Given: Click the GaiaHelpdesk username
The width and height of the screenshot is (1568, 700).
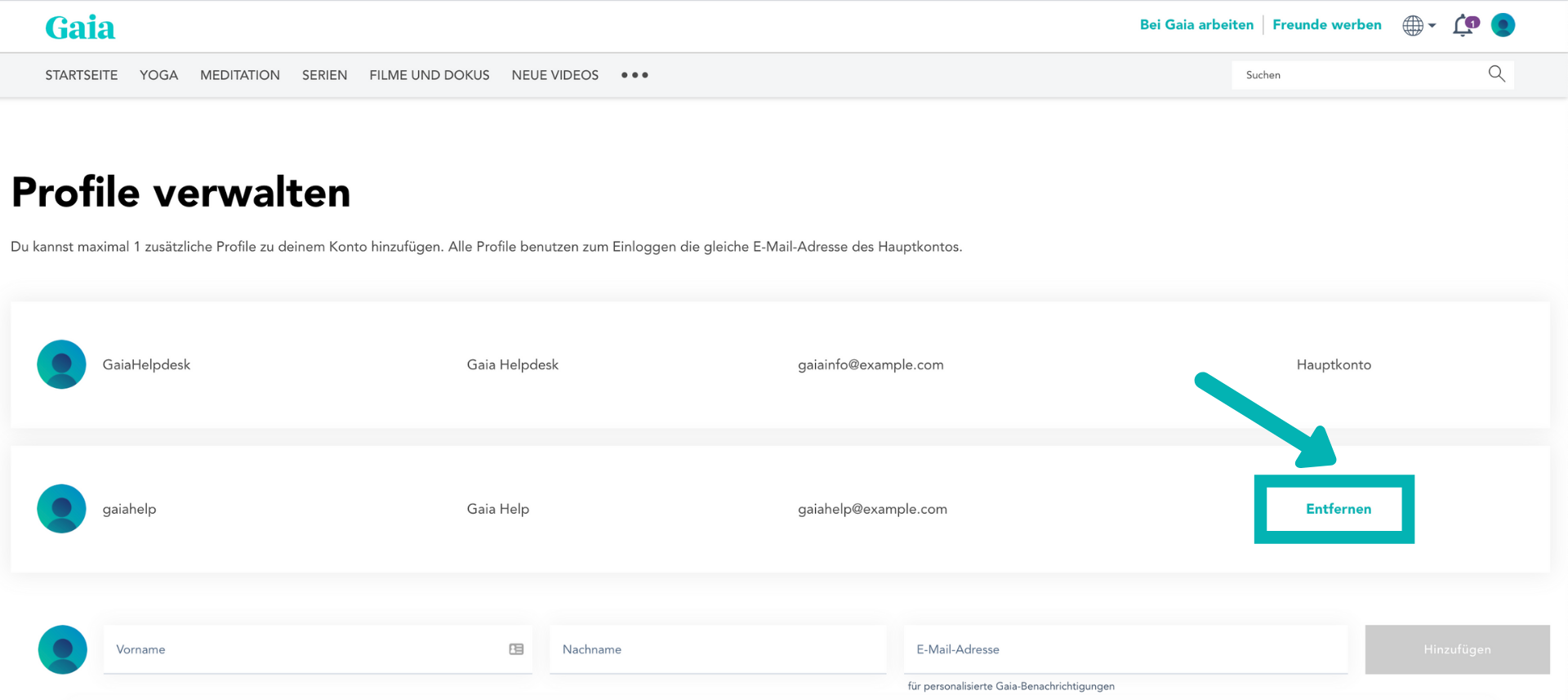Looking at the screenshot, I should pyautogui.click(x=146, y=365).
